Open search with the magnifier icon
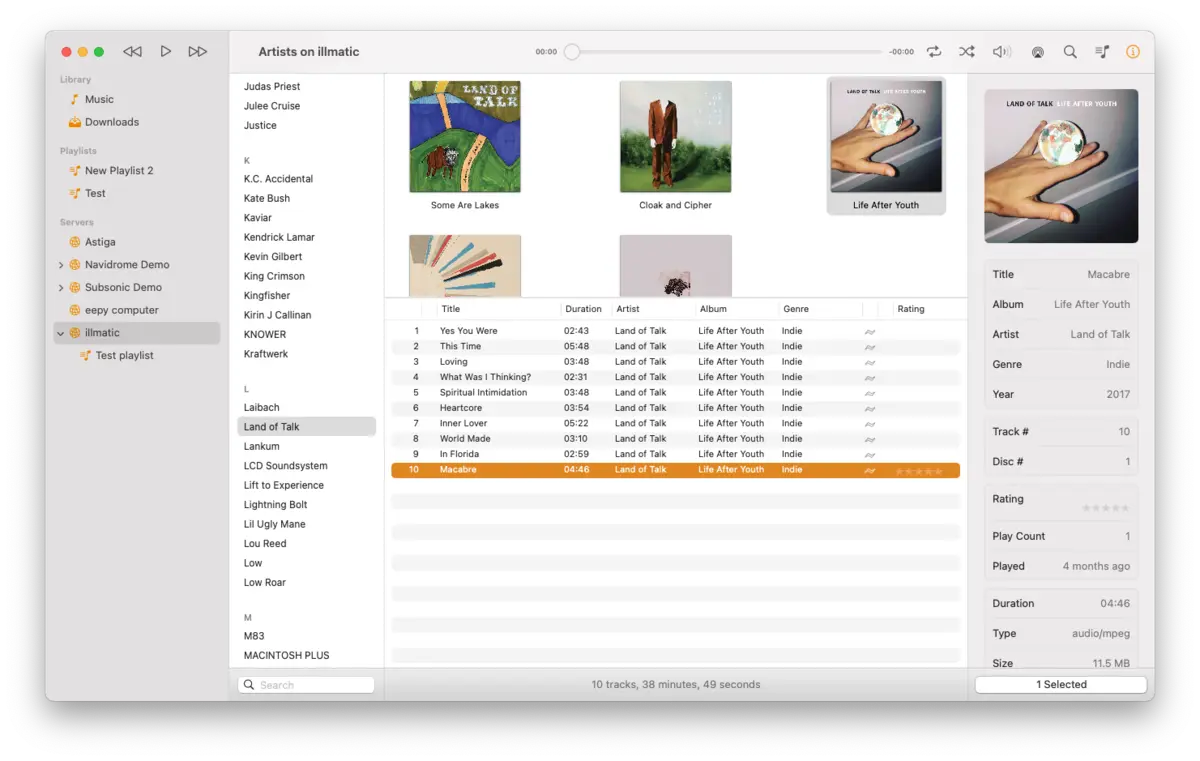Image resolution: width=1200 pixels, height=761 pixels. tap(1070, 52)
